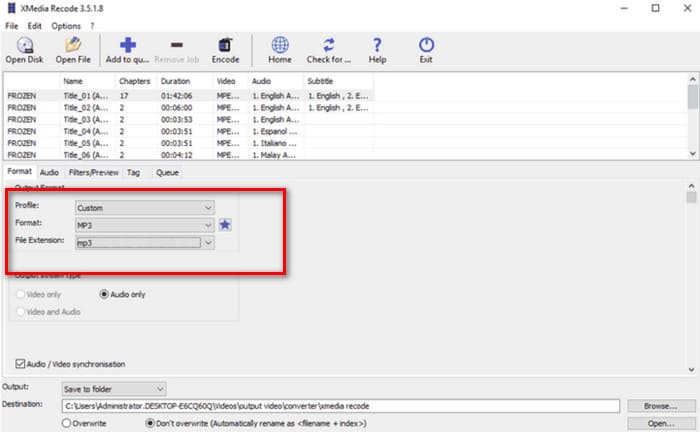This screenshot has width=700, height=432.
Task: Select the Title_01 row in list
Action: 190,96
